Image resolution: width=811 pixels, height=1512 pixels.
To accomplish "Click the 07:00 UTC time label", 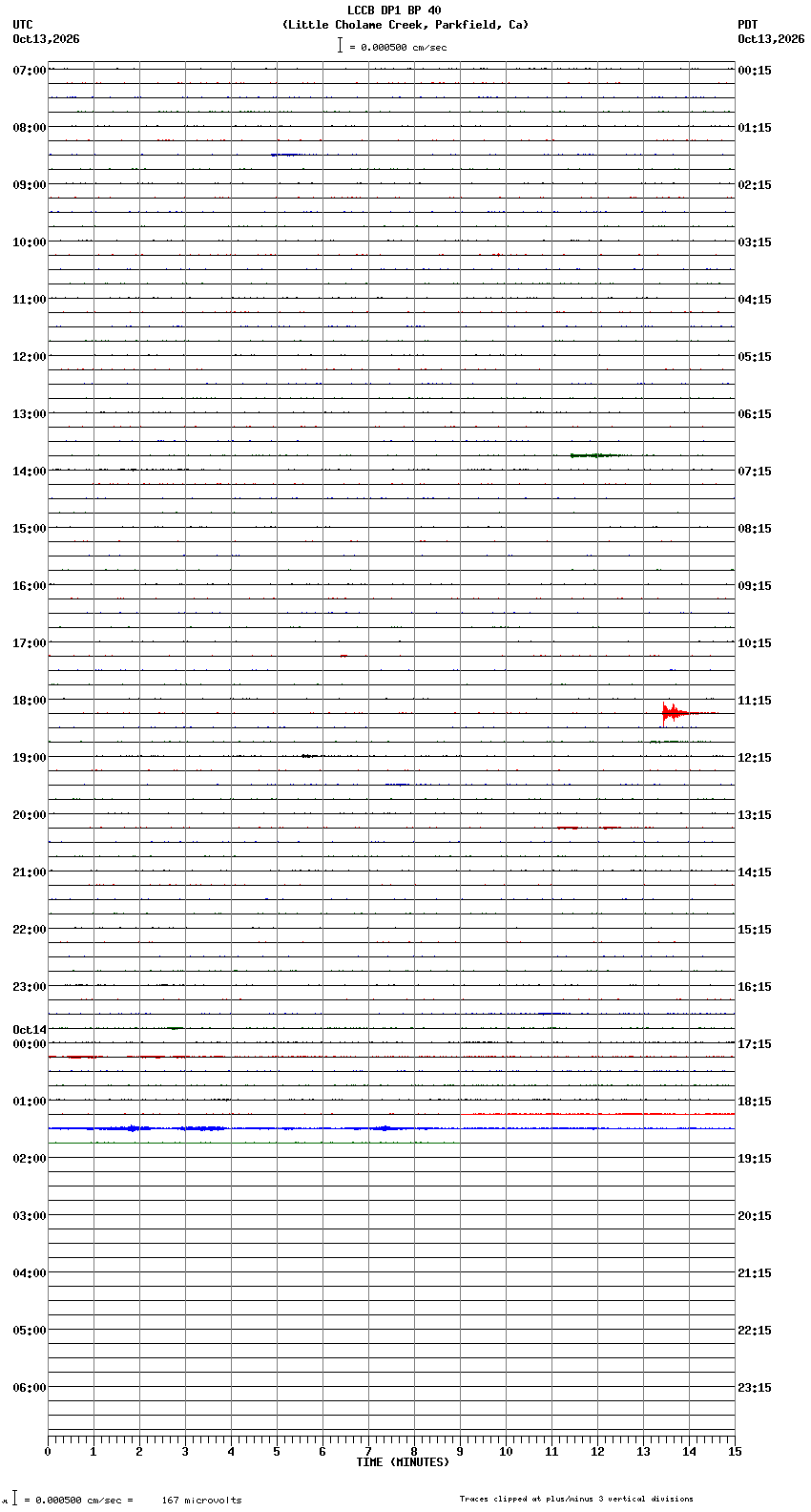I will pyautogui.click(x=30, y=71).
